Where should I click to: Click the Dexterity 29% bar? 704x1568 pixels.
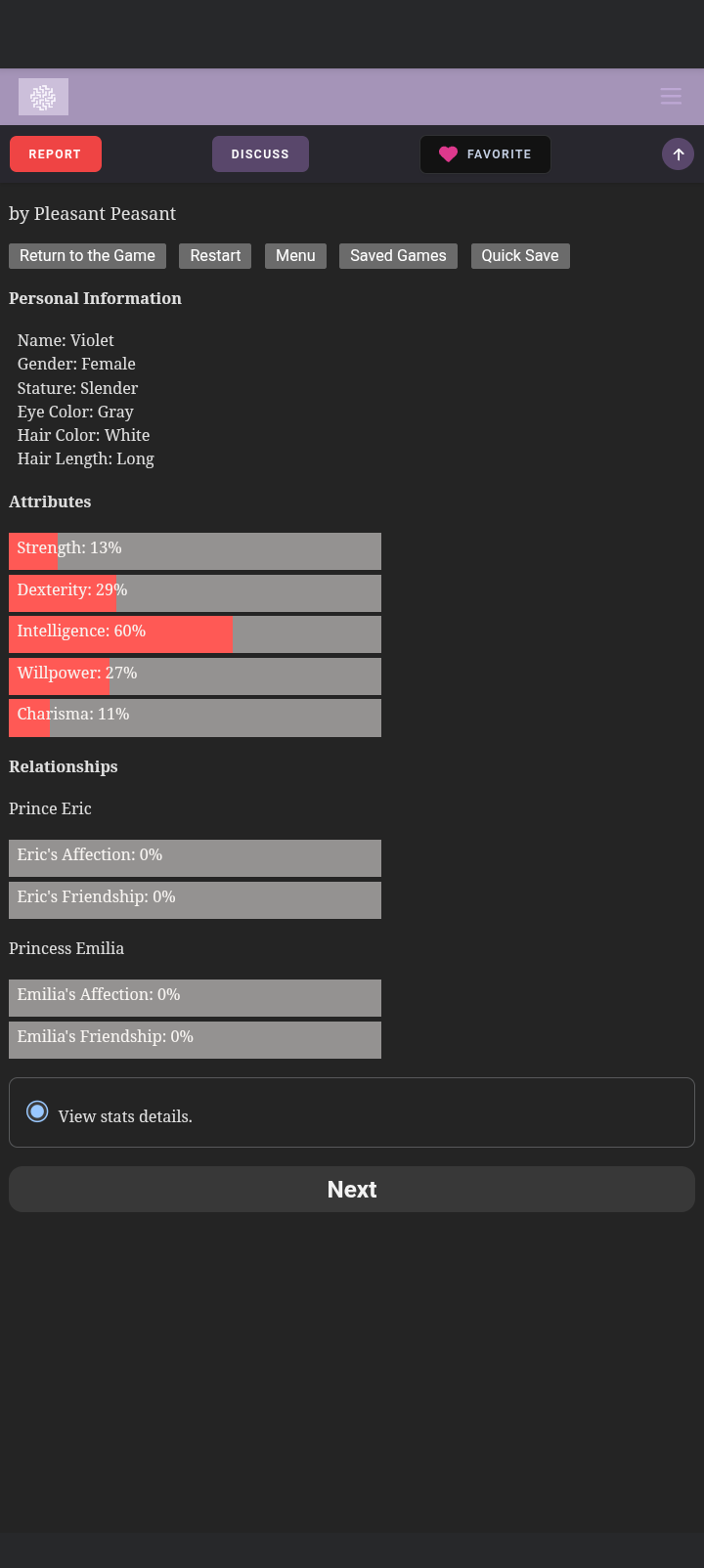point(195,593)
